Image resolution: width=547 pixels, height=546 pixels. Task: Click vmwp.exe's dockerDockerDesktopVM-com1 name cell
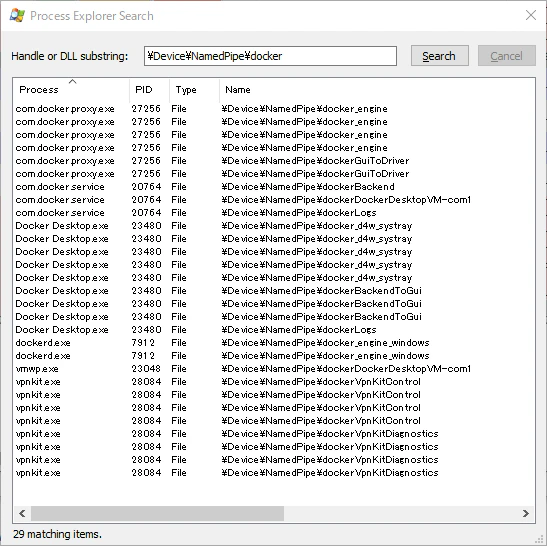[x=346, y=369]
